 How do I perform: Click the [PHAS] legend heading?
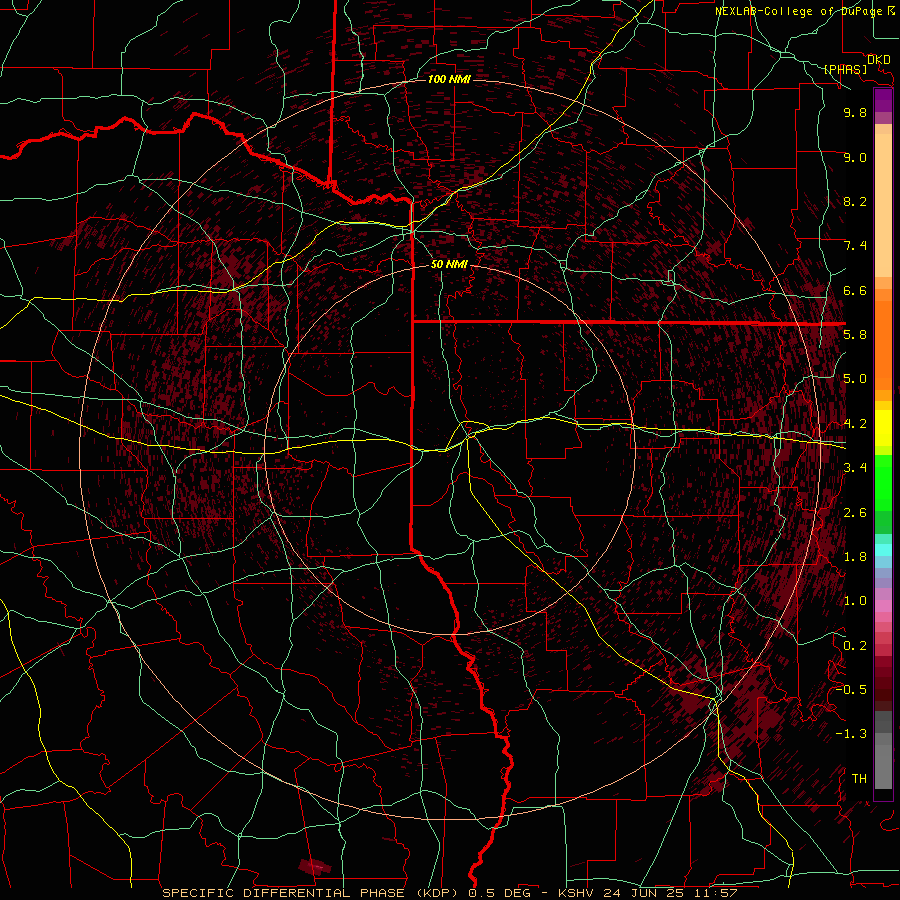point(845,70)
